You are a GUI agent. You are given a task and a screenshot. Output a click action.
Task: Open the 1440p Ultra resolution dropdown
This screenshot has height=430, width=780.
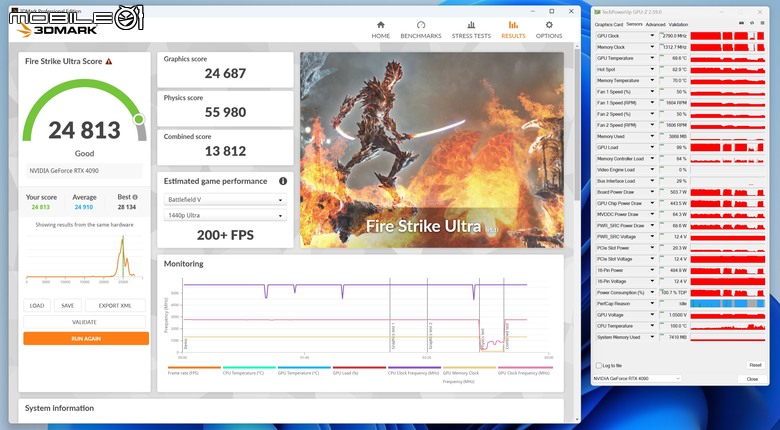[225, 215]
